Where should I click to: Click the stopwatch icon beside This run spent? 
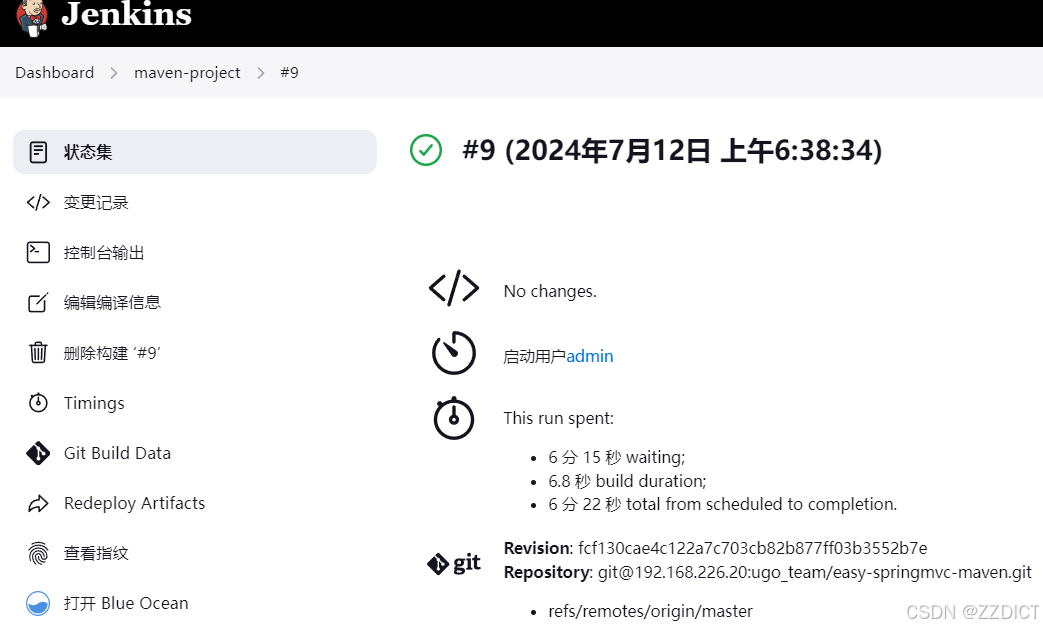coord(454,418)
